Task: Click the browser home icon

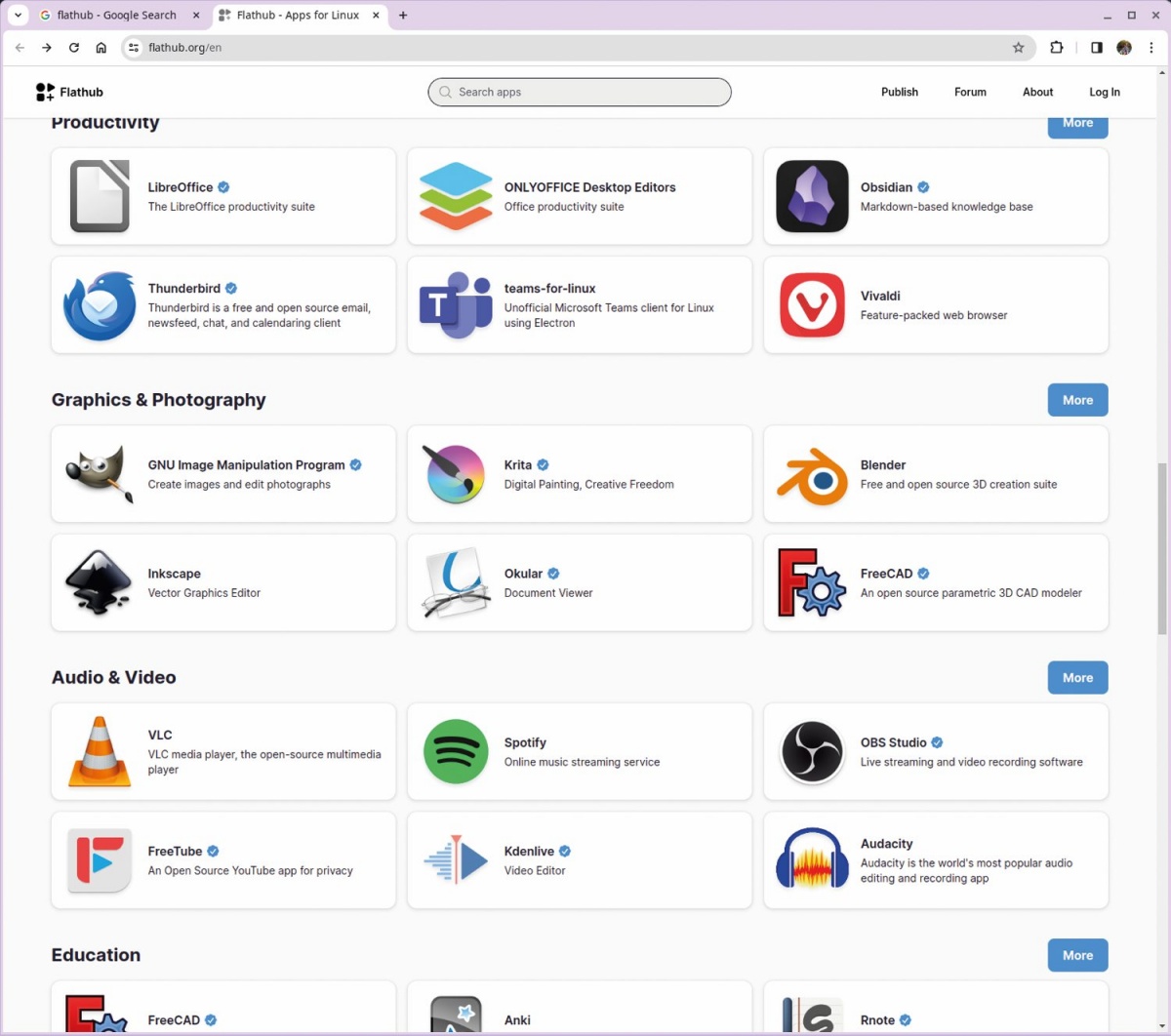Action: (x=101, y=47)
